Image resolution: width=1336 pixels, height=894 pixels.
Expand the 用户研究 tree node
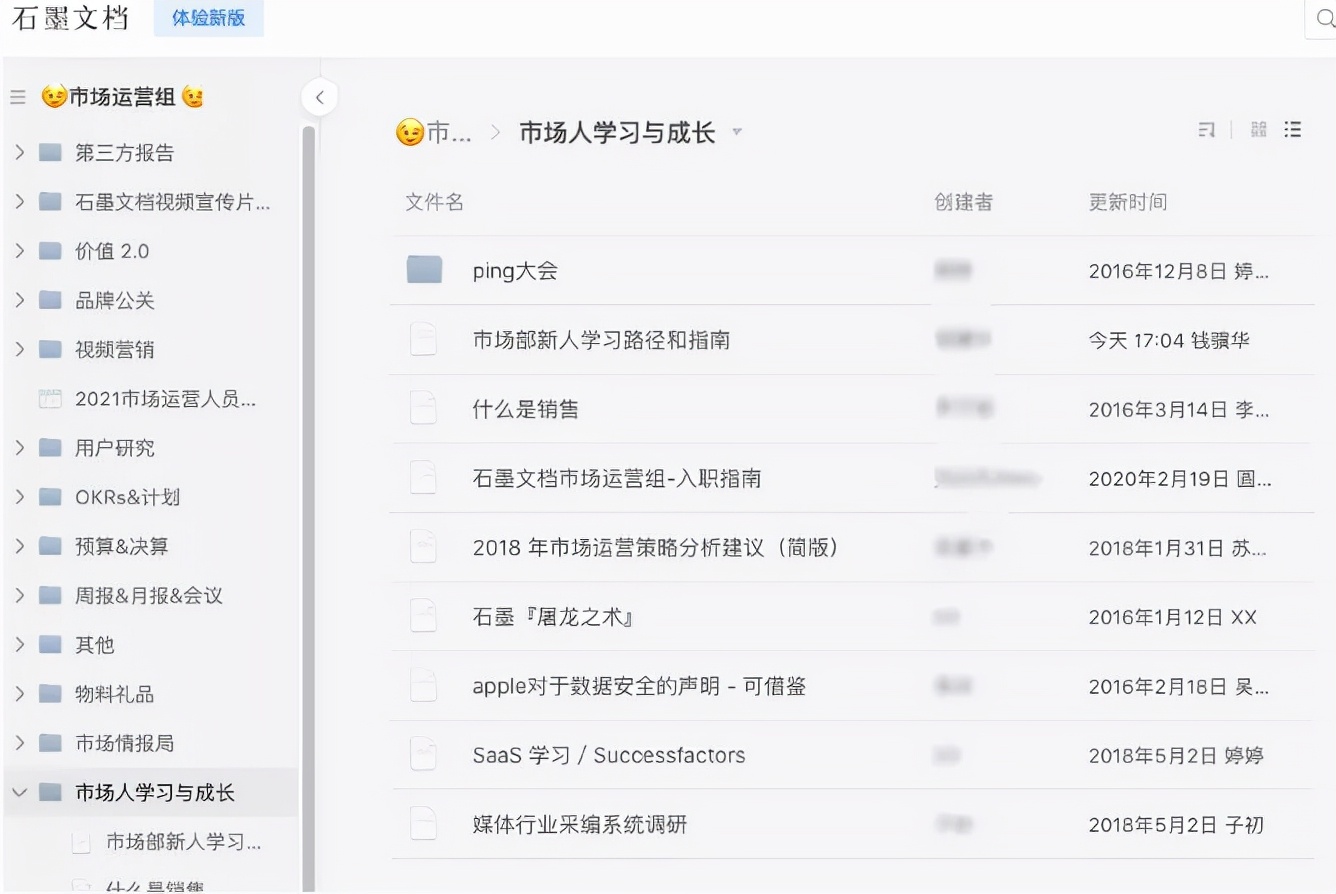[19, 448]
